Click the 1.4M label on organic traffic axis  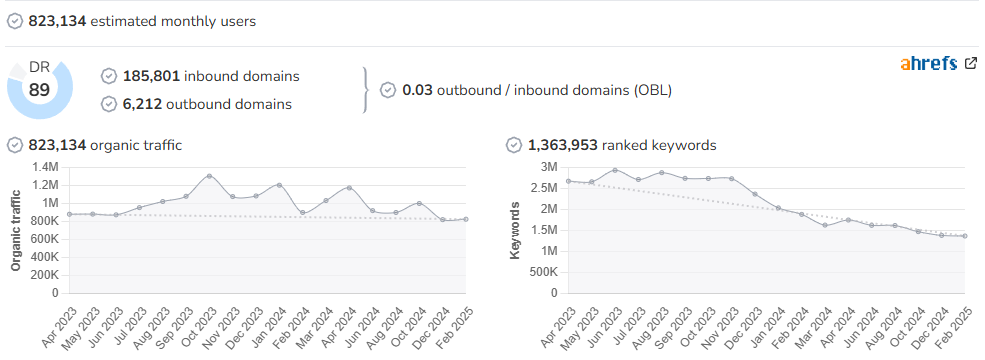(45, 167)
